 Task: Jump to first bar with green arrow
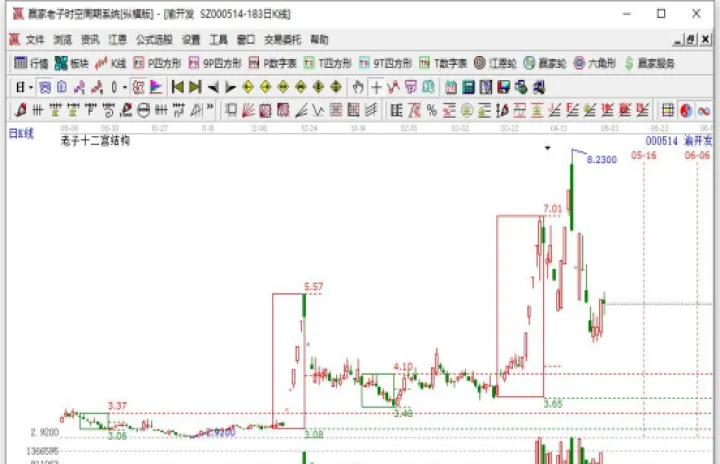(178, 87)
